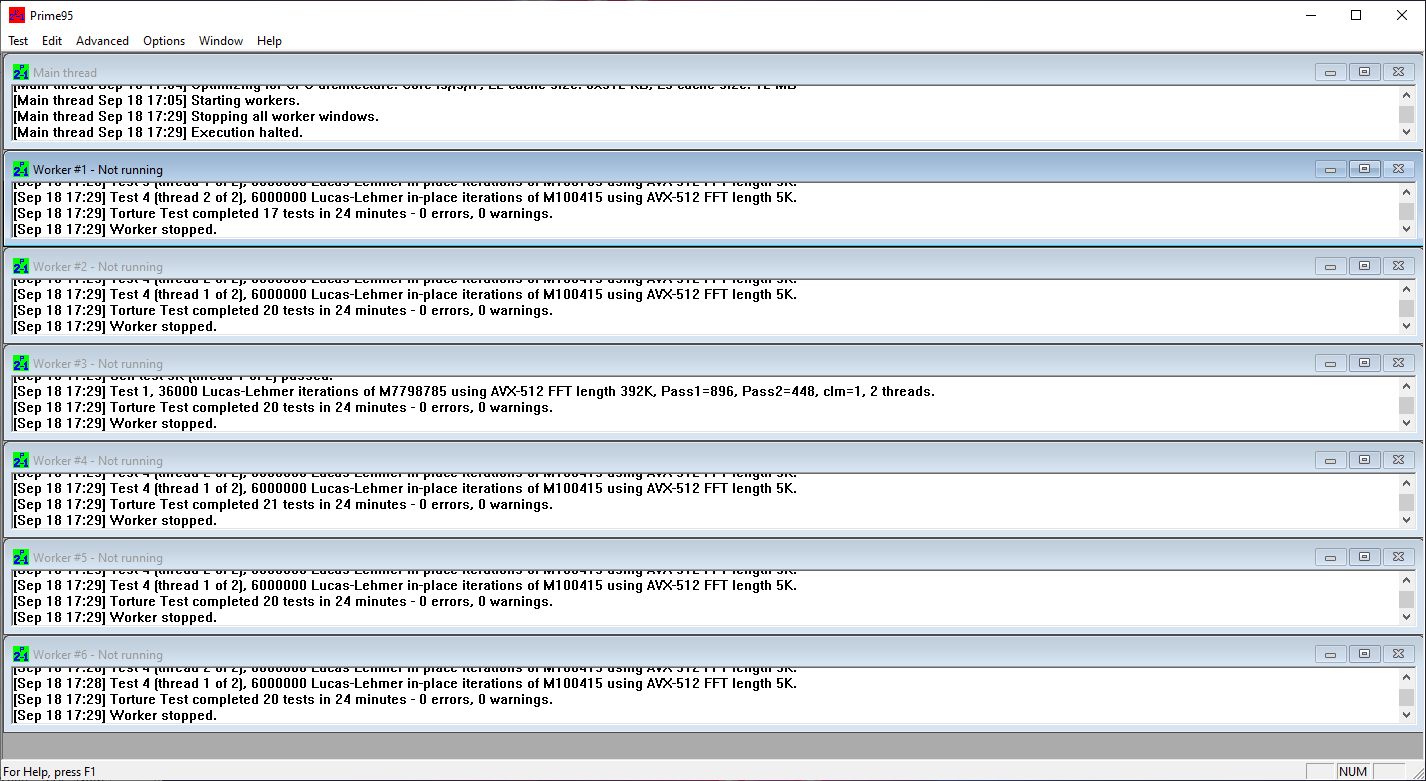Maximize the Main thread child window
Image resolution: width=1426 pixels, height=781 pixels.
point(1364,72)
